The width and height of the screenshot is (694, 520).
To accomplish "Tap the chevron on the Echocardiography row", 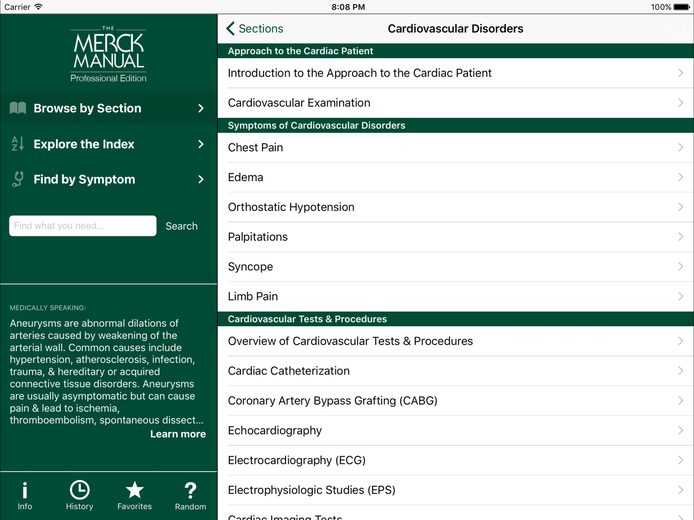I will 681,430.
